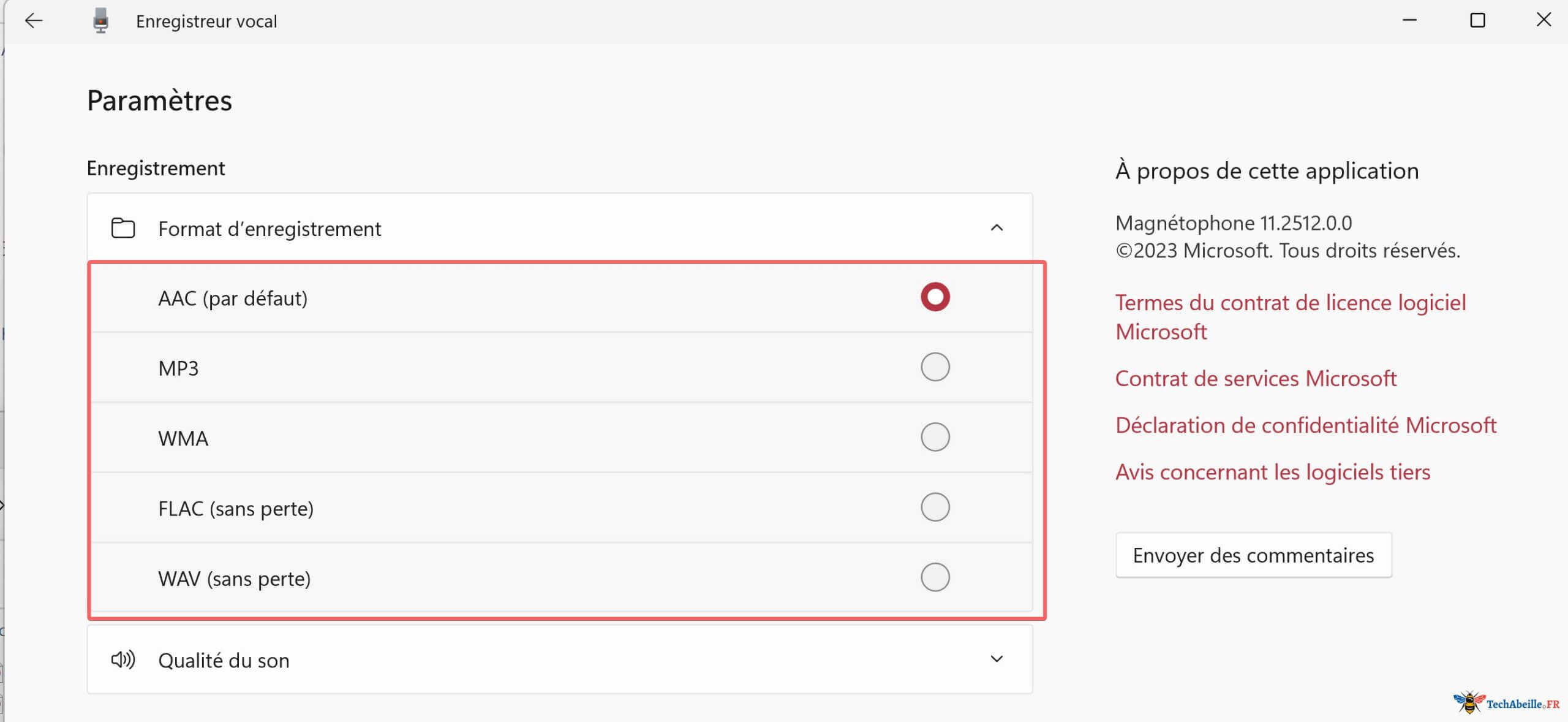Expand the Qualité du son section
This screenshot has width=1568, height=722.
(x=997, y=659)
